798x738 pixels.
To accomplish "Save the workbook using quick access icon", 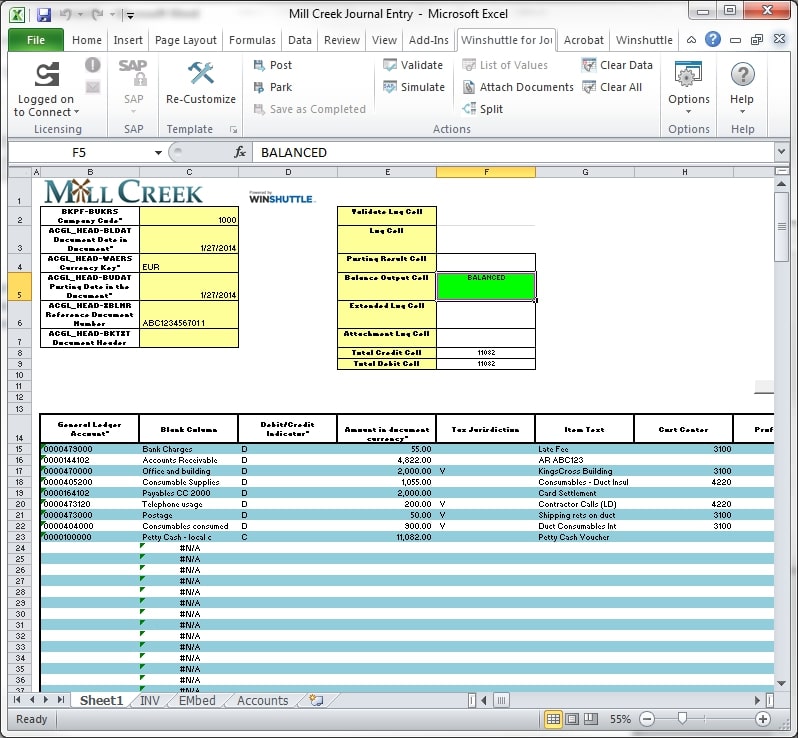I will (x=44, y=15).
